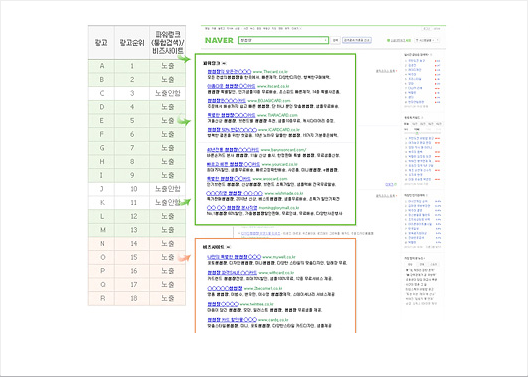Viewport: 528px width, 377px height.
Task: Open the ad title linking to www.wishmade.co.kr
Action: pos(234,193)
